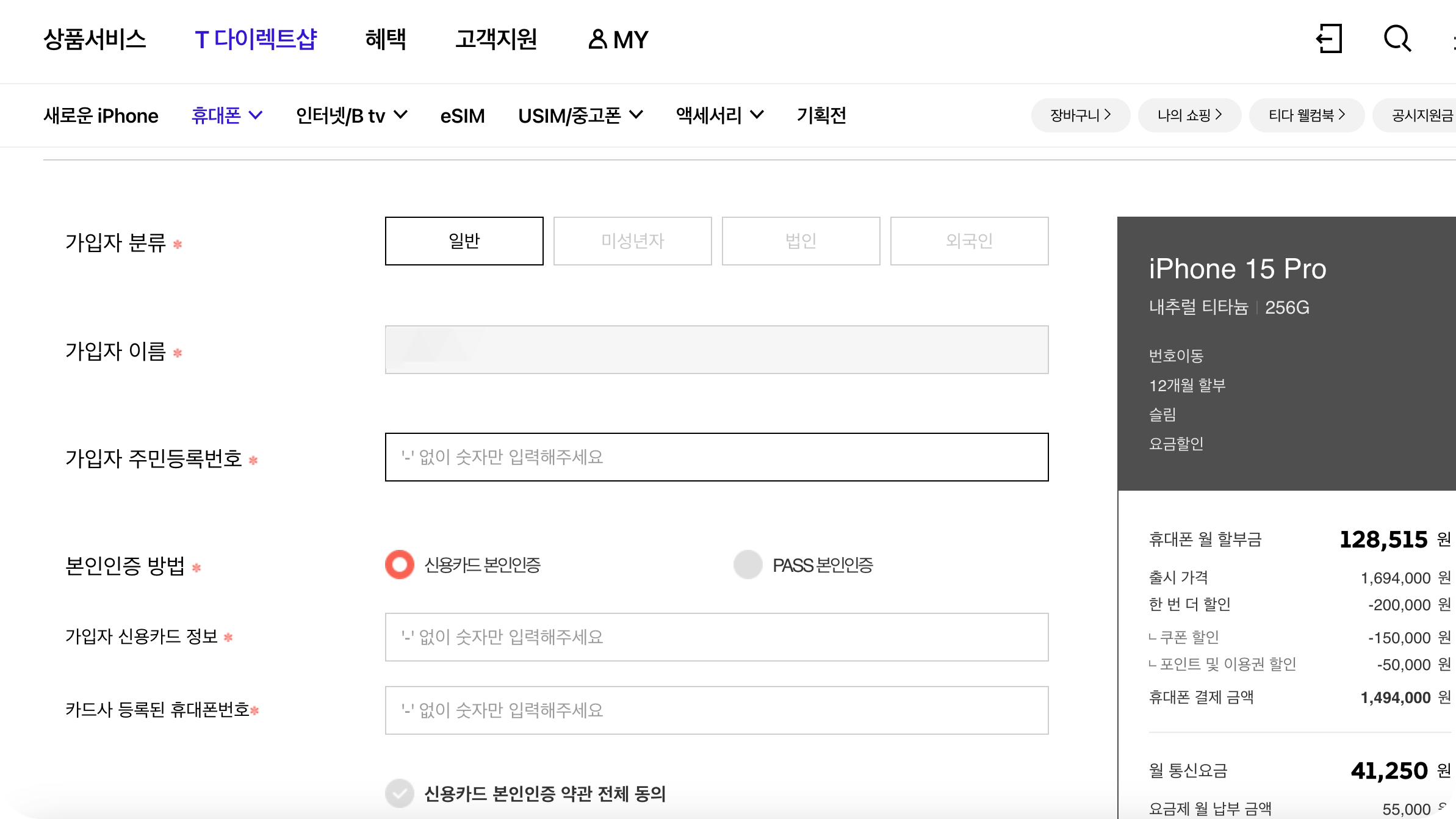
Task: Select 법인 subscriber type
Action: tap(801, 241)
